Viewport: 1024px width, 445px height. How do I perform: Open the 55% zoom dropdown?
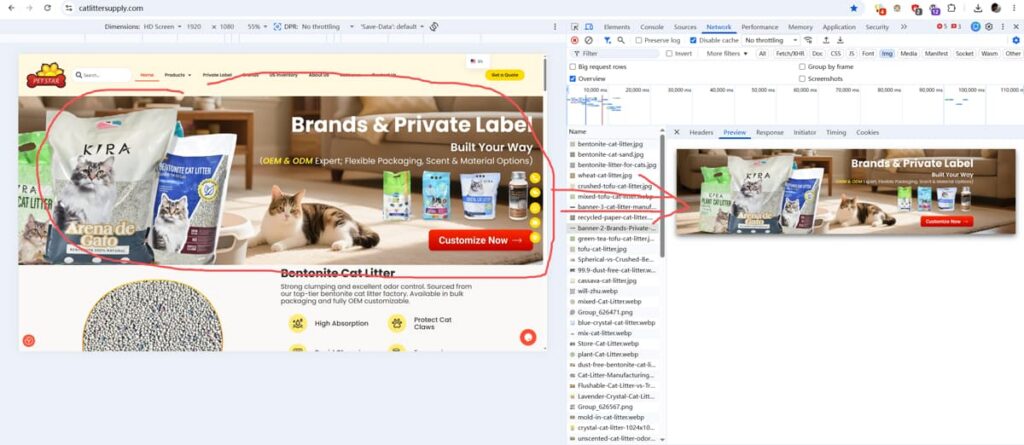click(x=257, y=27)
